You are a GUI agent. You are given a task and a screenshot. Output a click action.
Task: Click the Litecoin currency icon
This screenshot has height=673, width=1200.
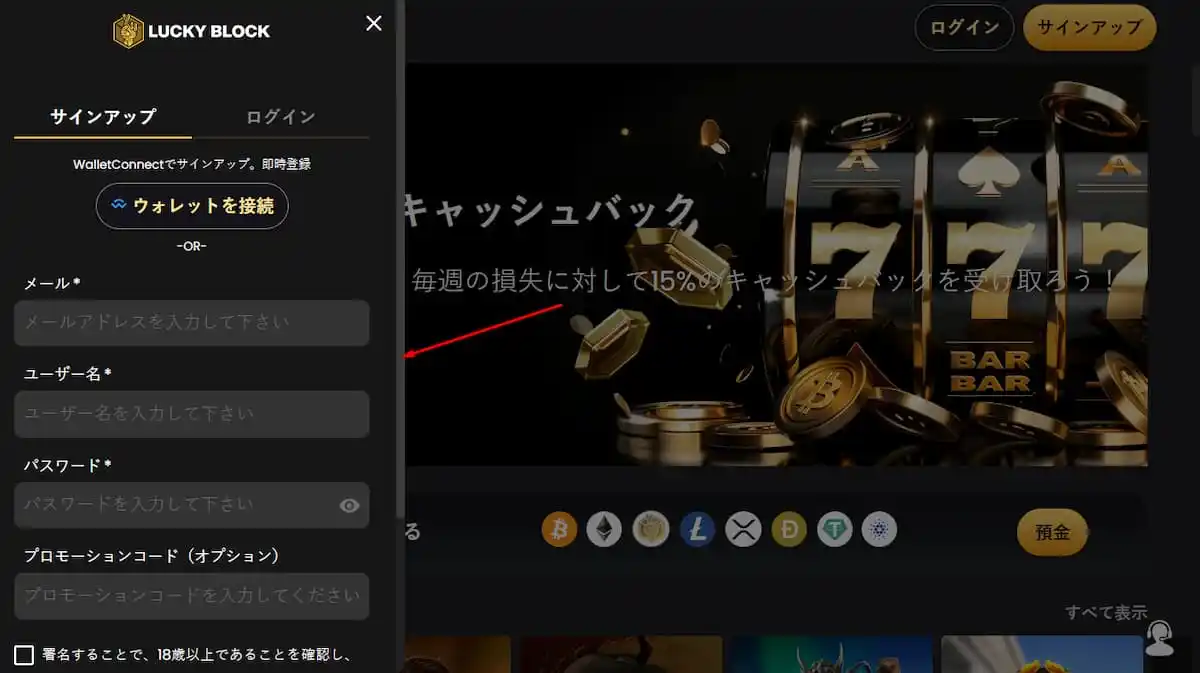(x=698, y=530)
